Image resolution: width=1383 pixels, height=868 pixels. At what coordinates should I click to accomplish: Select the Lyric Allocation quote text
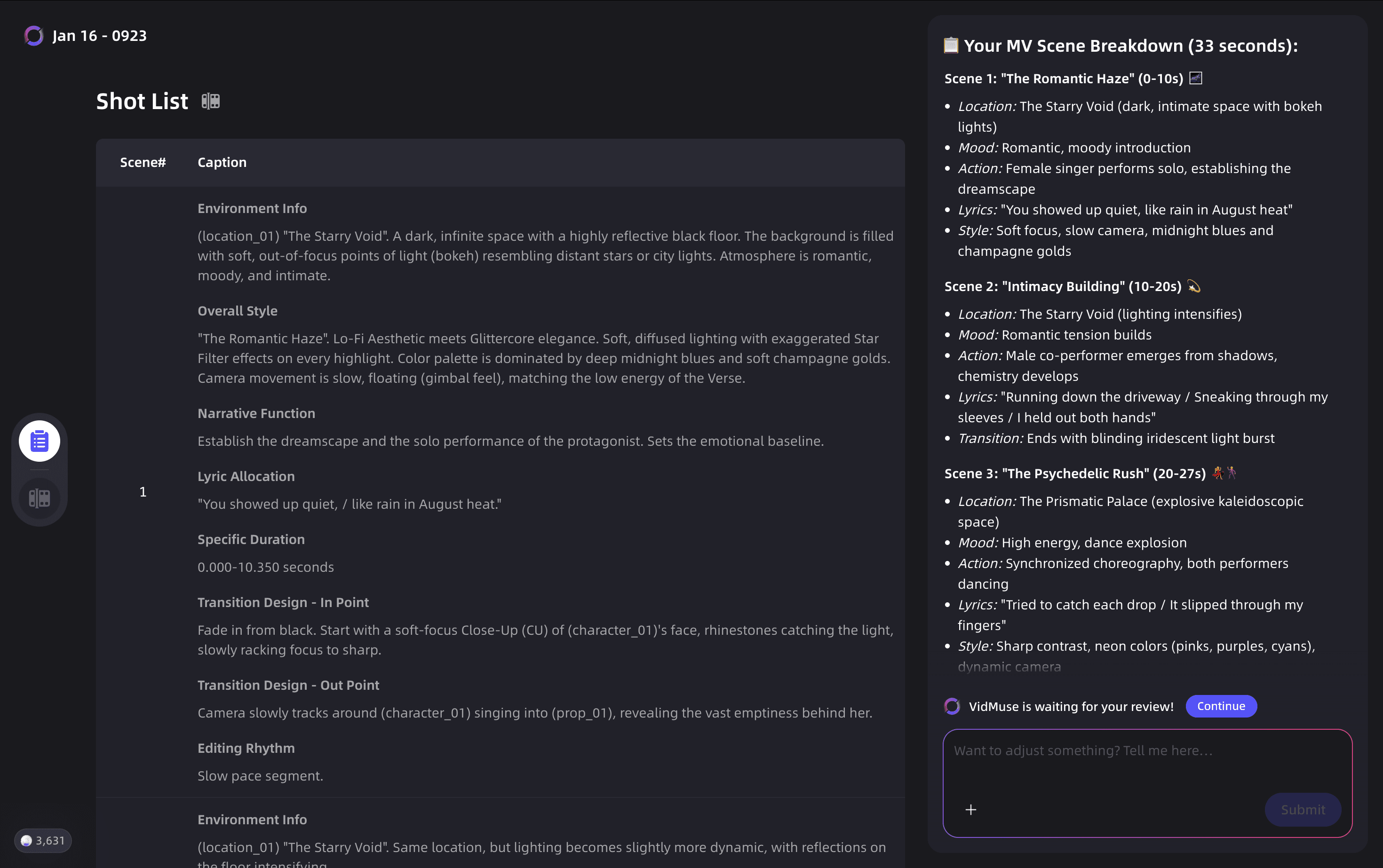tap(349, 504)
